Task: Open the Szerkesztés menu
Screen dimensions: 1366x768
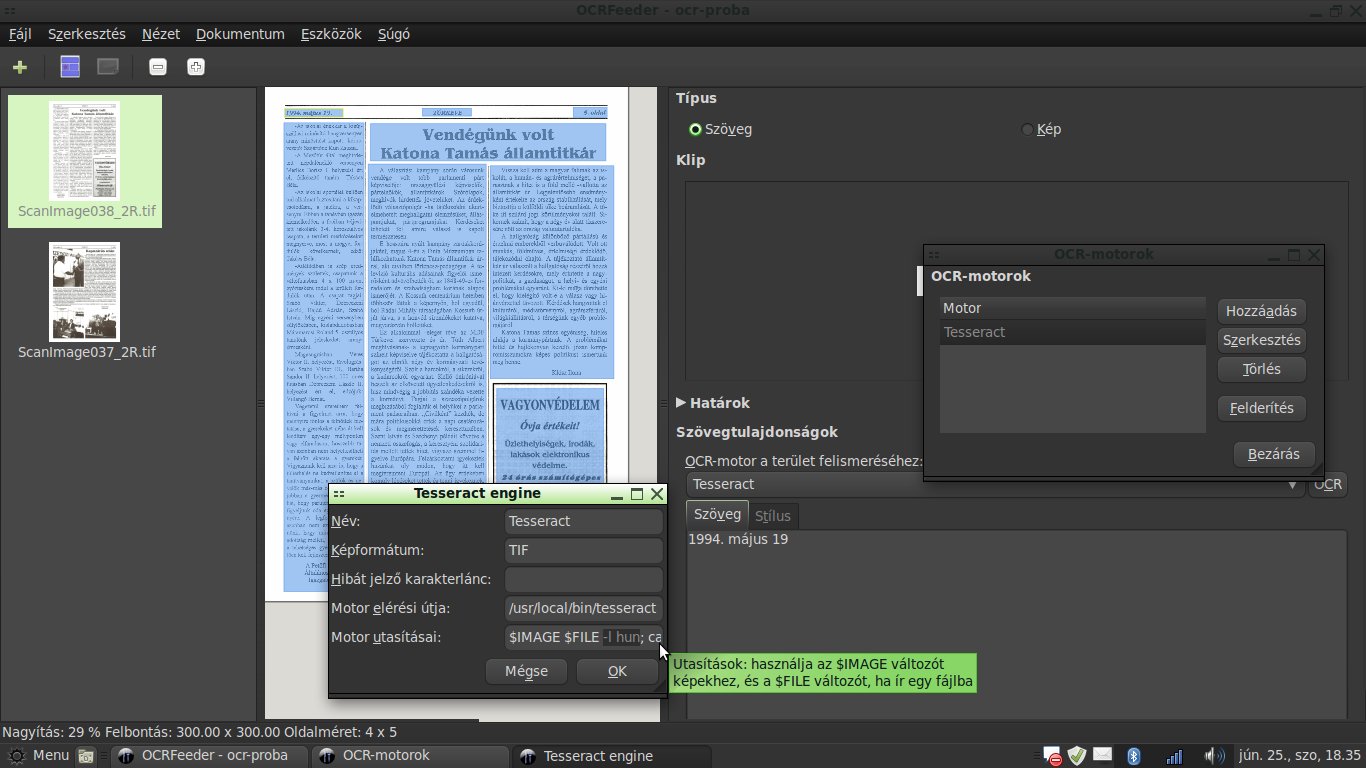Action: tap(87, 34)
